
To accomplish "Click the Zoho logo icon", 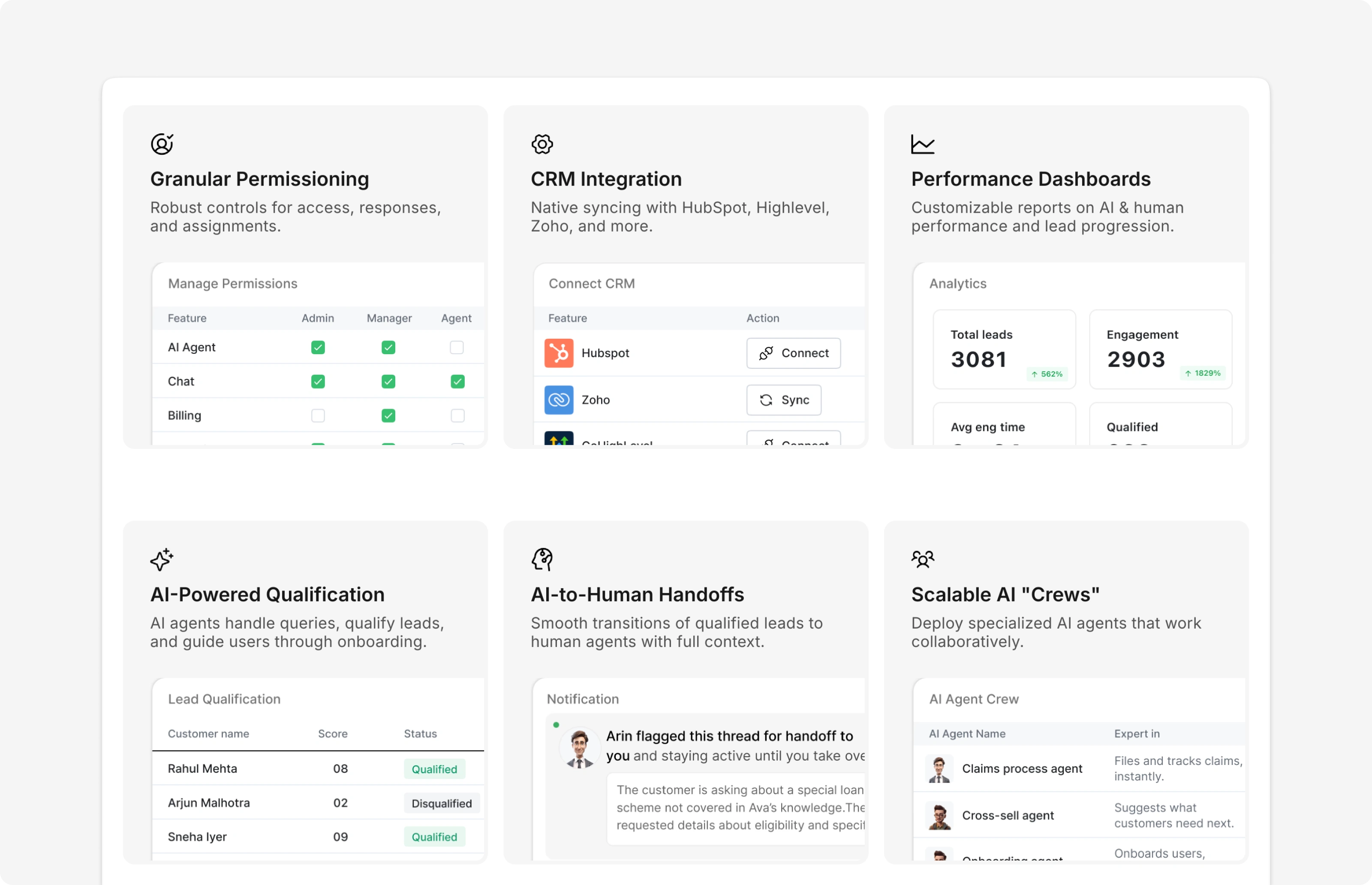I will click(559, 400).
